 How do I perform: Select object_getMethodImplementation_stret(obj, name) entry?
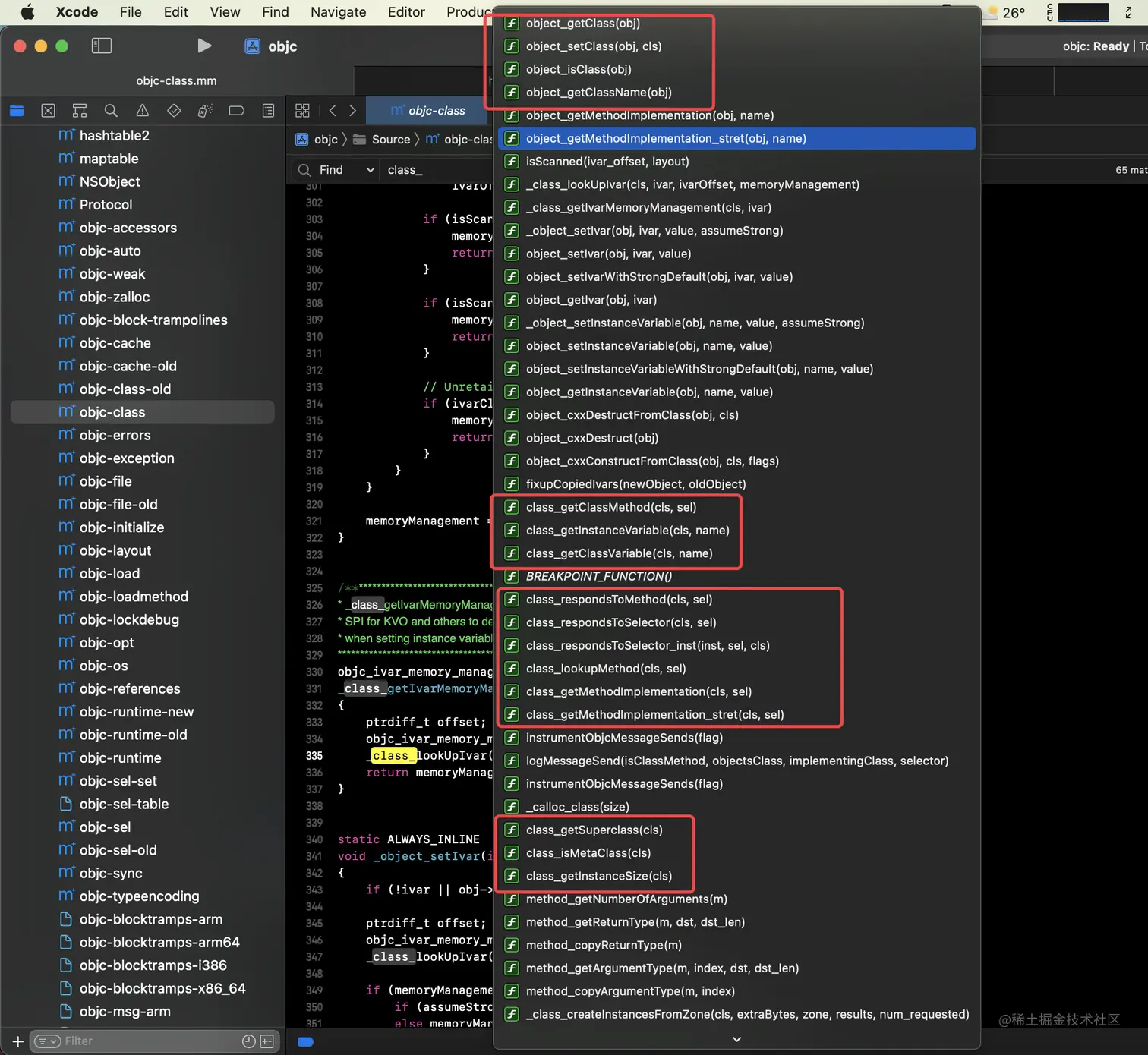[736, 139]
